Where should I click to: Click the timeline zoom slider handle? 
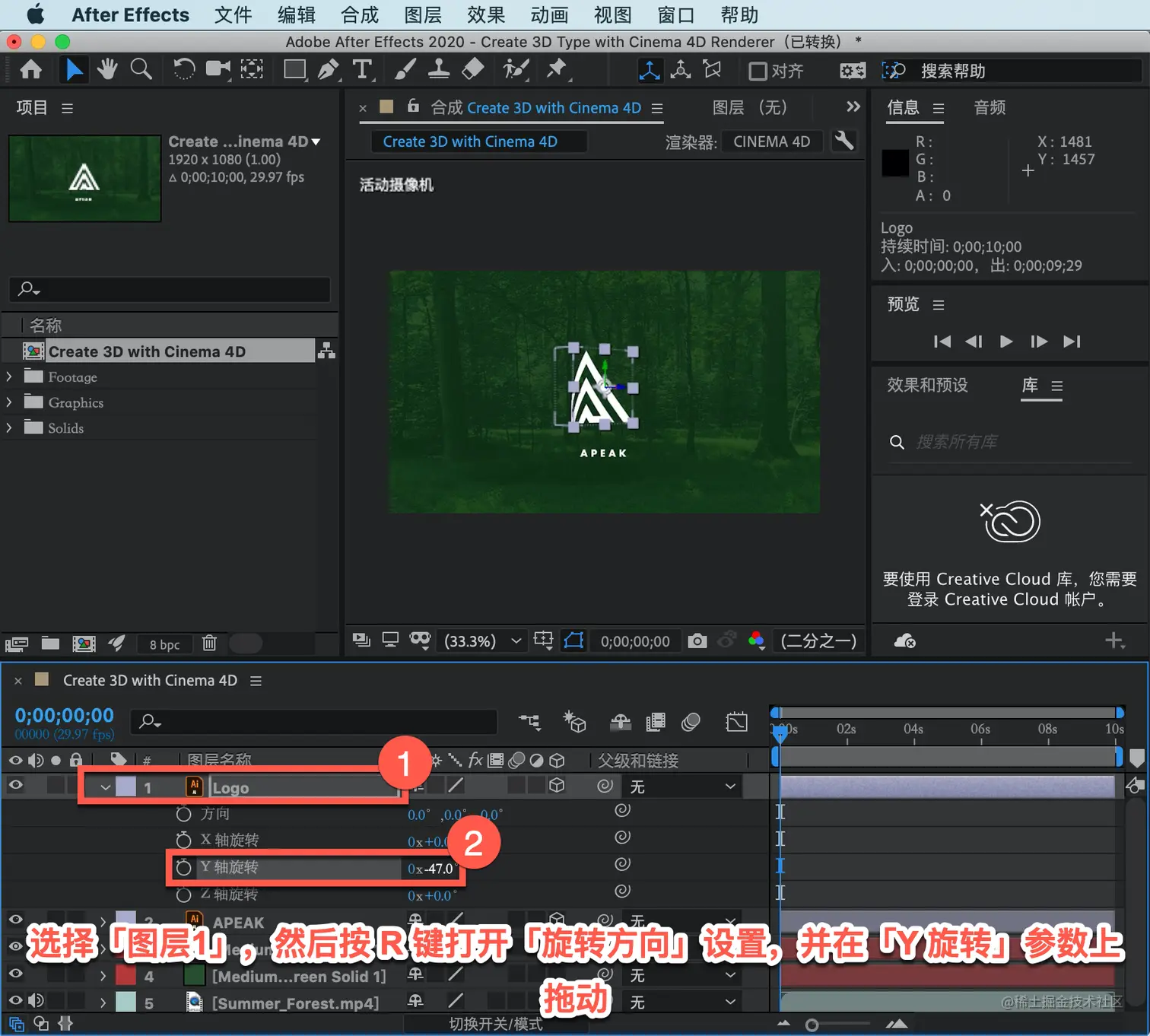tap(812, 1025)
